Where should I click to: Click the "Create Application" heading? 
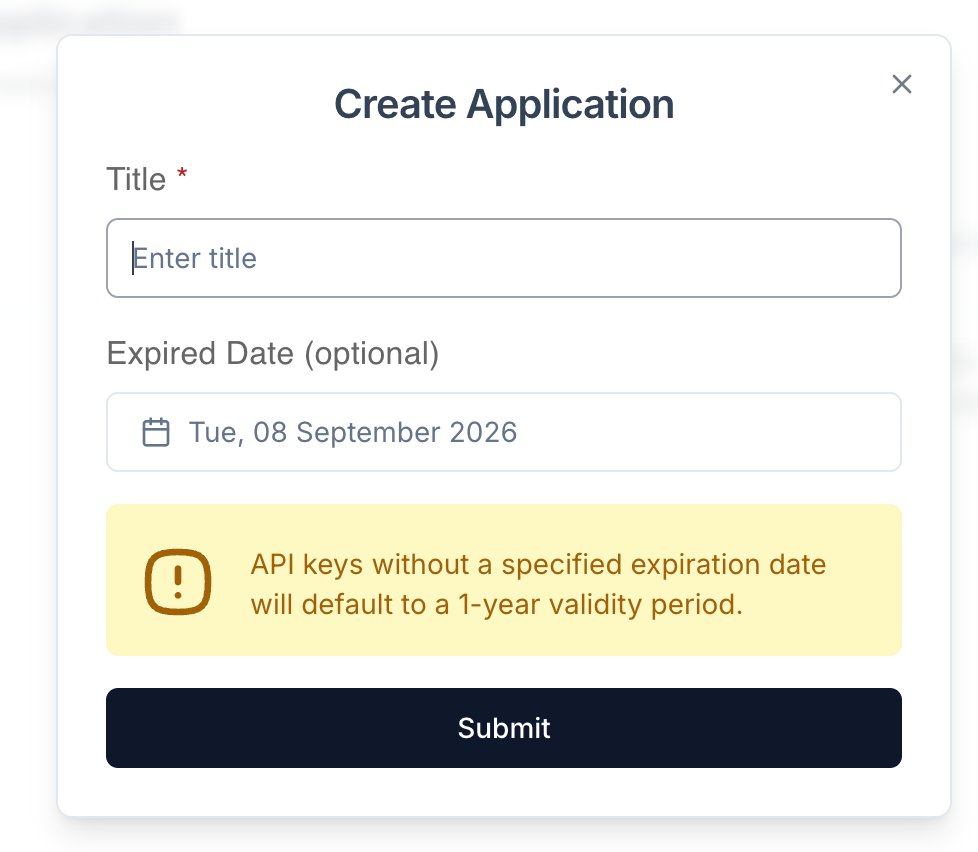tap(504, 105)
